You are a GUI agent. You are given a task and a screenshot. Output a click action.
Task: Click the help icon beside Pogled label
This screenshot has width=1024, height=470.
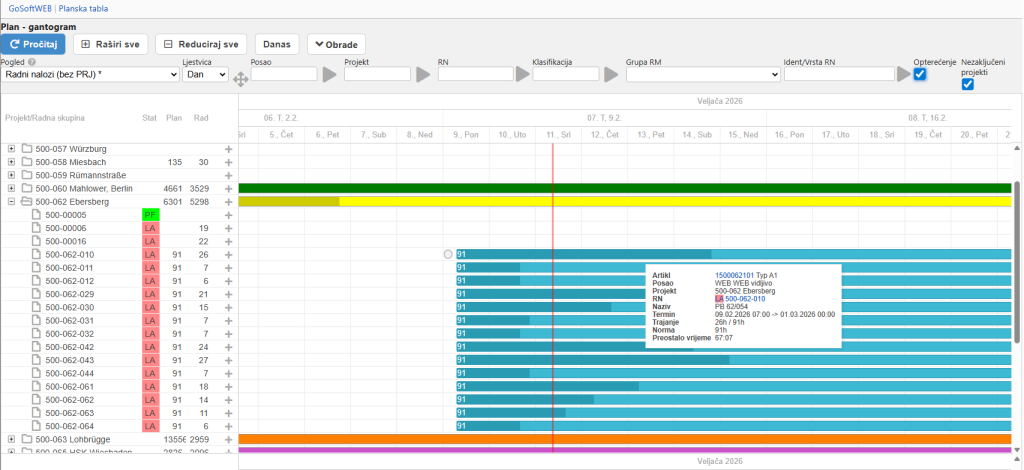pyautogui.click(x=32, y=62)
